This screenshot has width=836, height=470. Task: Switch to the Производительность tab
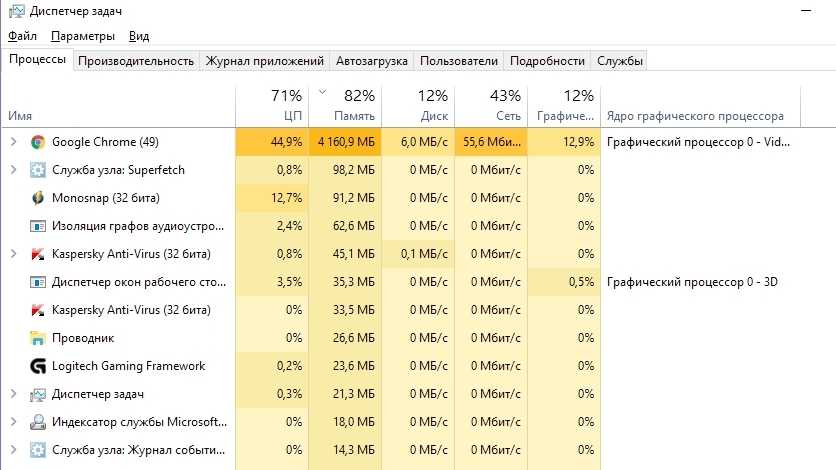tap(136, 61)
